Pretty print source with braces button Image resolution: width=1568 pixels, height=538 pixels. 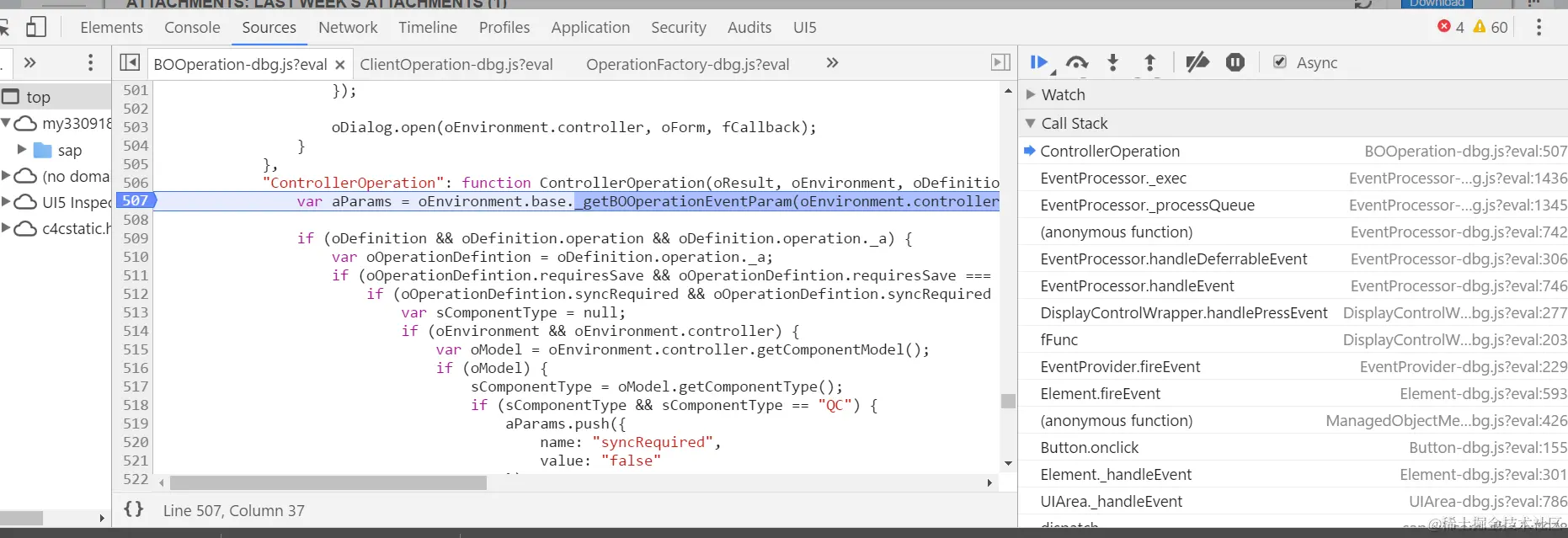click(x=133, y=509)
